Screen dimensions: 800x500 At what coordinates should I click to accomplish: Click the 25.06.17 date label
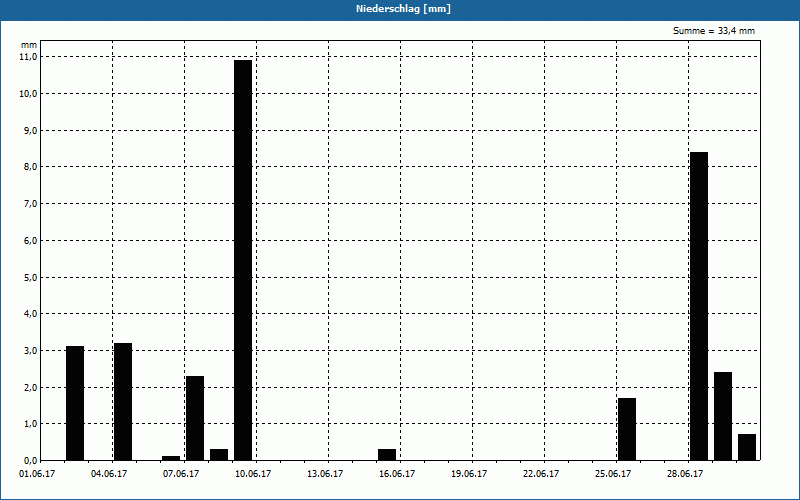(x=613, y=474)
